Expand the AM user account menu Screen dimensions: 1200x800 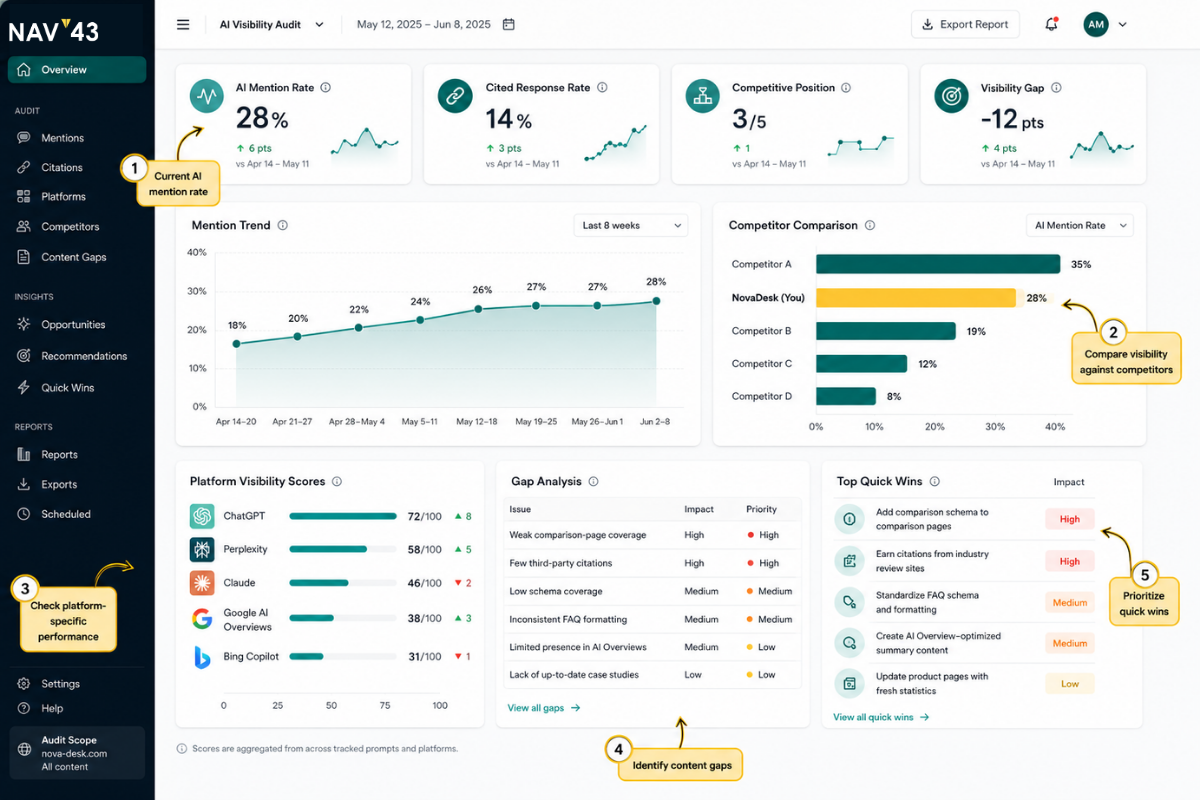click(x=1105, y=24)
